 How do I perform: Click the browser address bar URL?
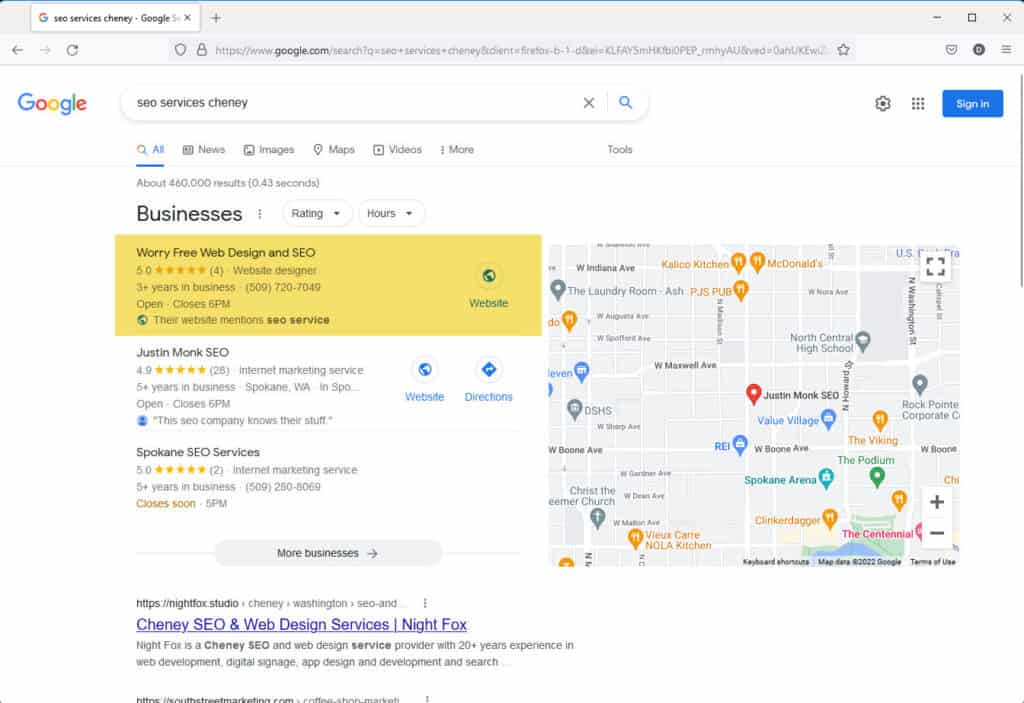pos(522,50)
